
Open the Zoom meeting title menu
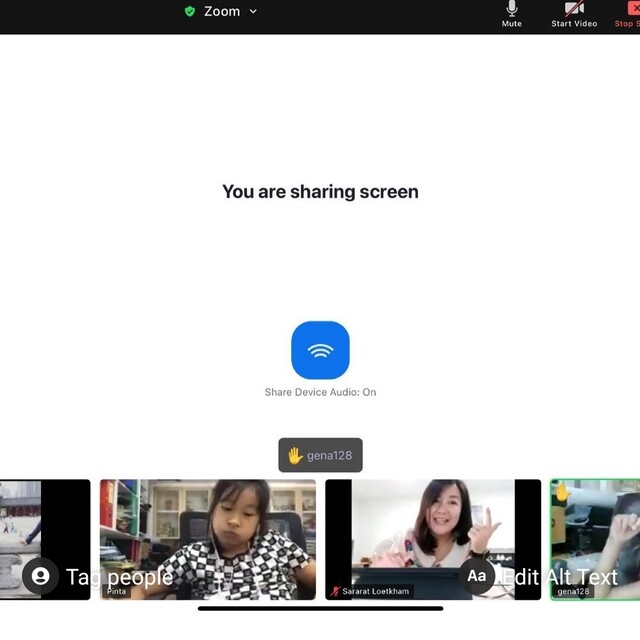click(x=222, y=11)
